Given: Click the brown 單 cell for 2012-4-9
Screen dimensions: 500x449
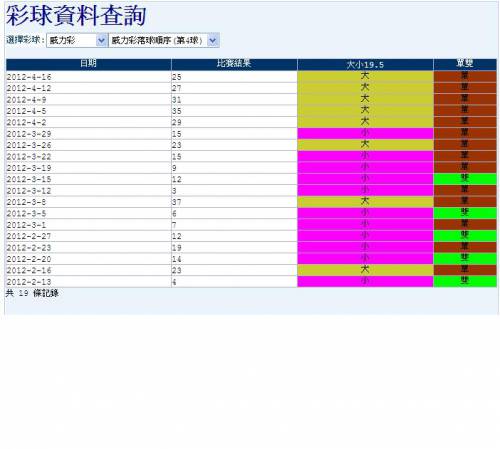Looking at the screenshot, I should coord(465,99).
